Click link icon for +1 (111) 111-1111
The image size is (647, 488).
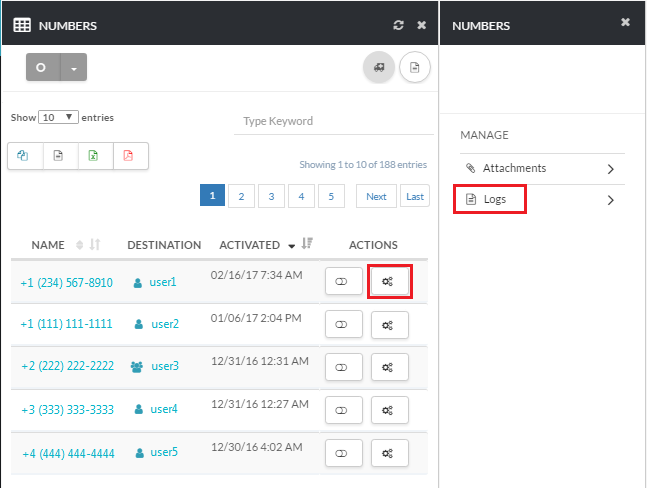coord(342,325)
